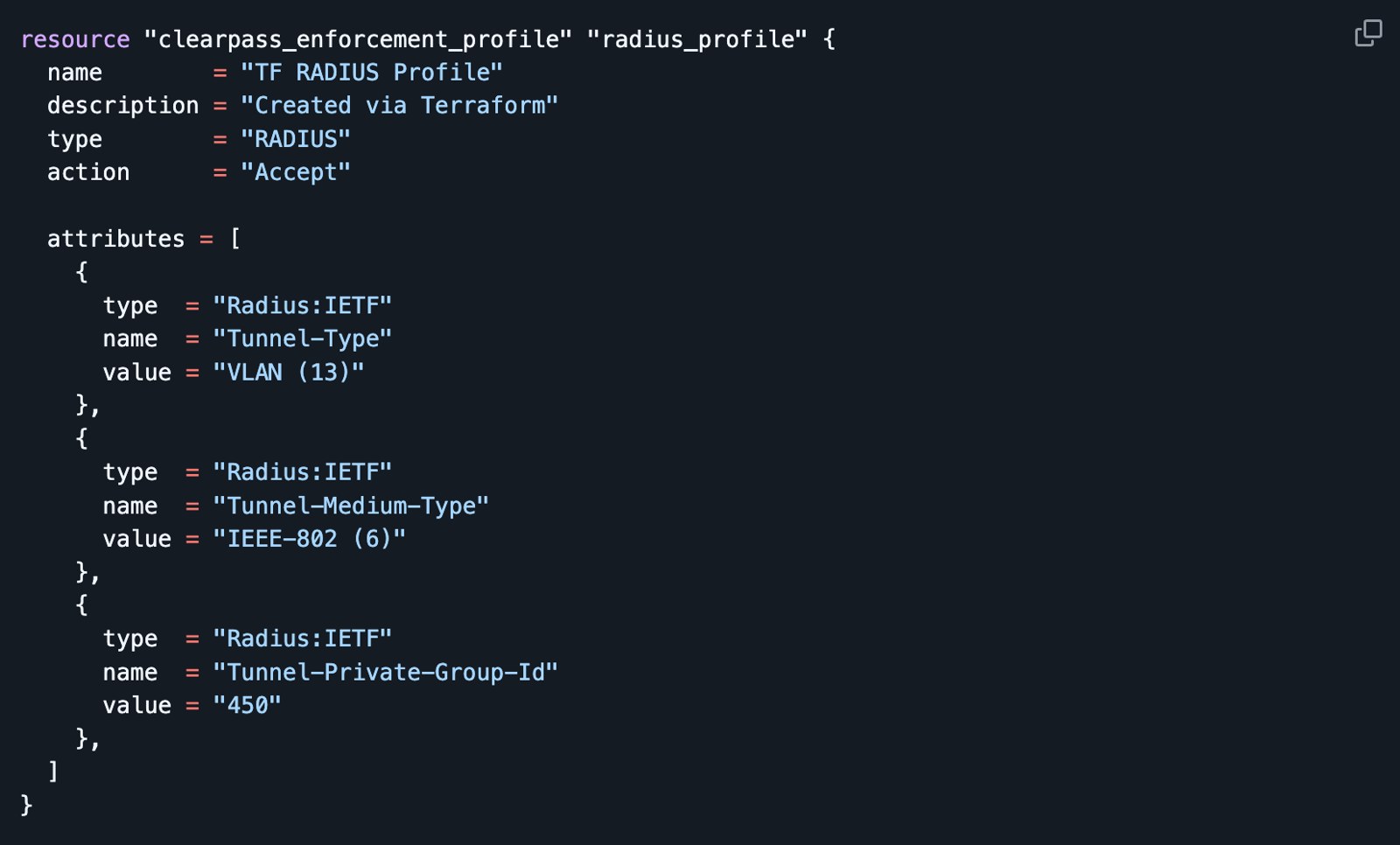This screenshot has height=845, width=1400.
Task: Click the description key label
Action: click(123, 106)
